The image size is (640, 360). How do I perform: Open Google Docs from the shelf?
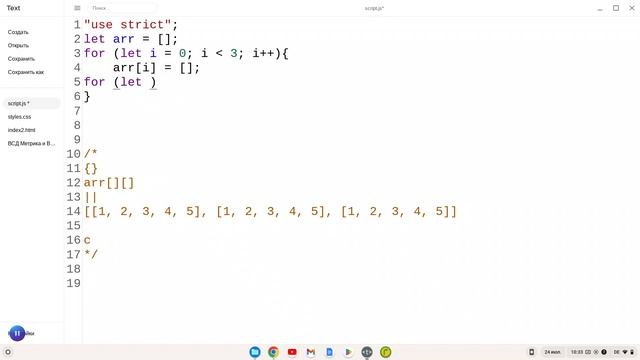click(x=329, y=352)
